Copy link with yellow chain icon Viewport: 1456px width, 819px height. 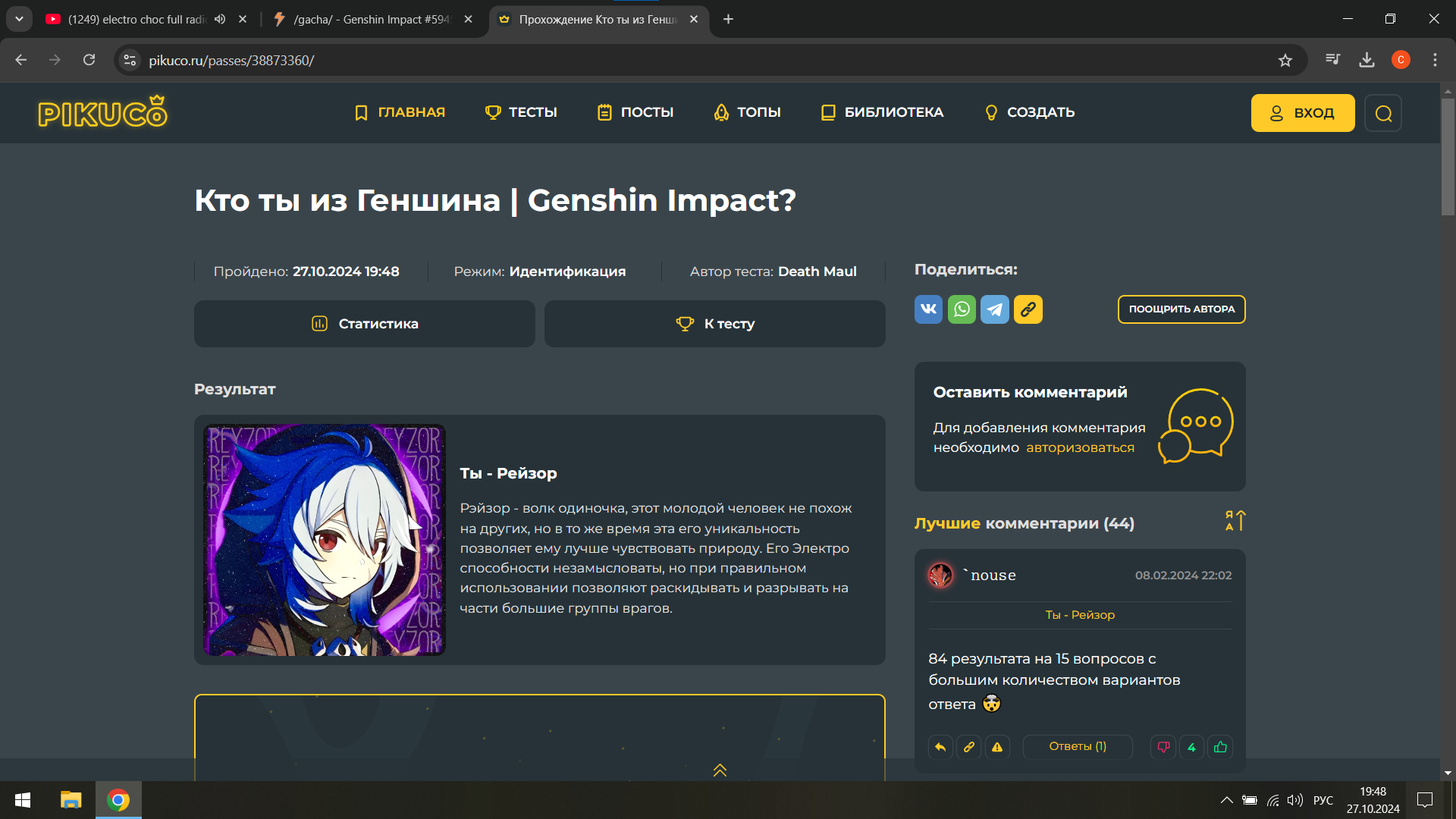pos(1028,309)
